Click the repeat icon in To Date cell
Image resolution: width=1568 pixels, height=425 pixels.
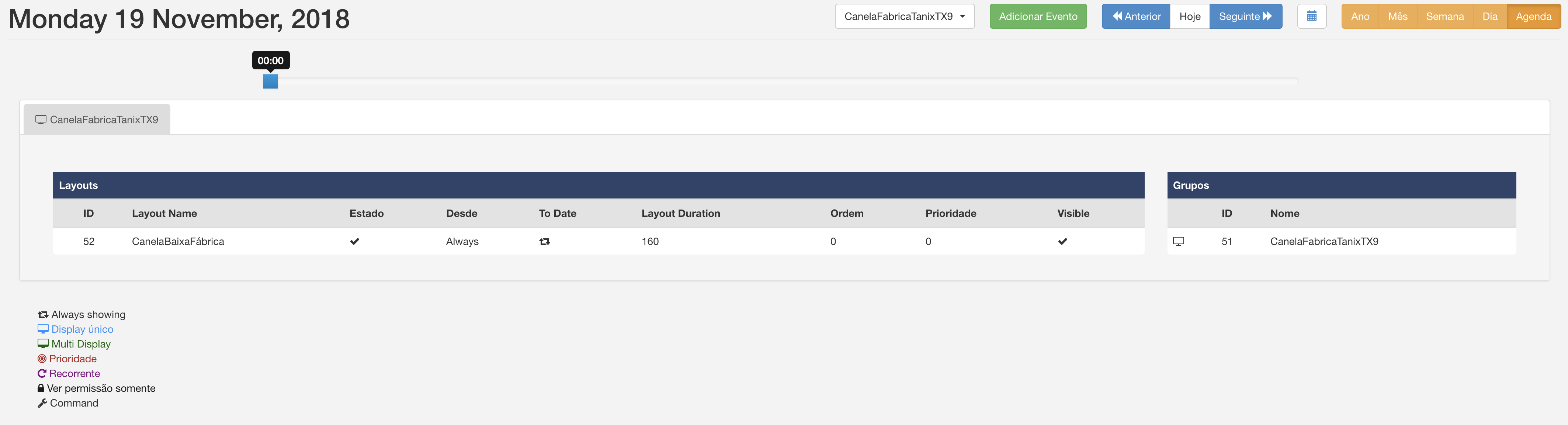(545, 242)
